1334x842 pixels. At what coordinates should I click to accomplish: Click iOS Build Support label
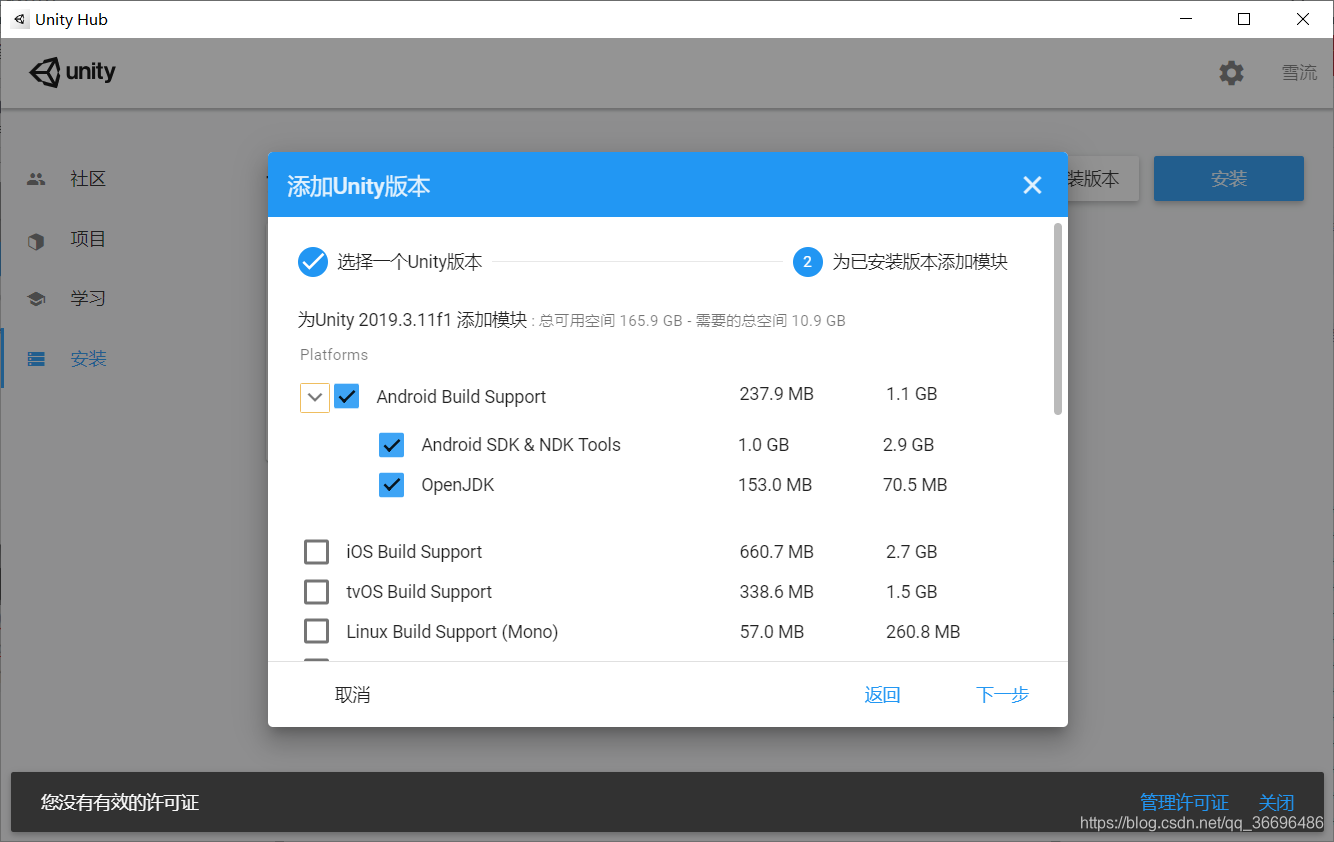[x=414, y=552]
